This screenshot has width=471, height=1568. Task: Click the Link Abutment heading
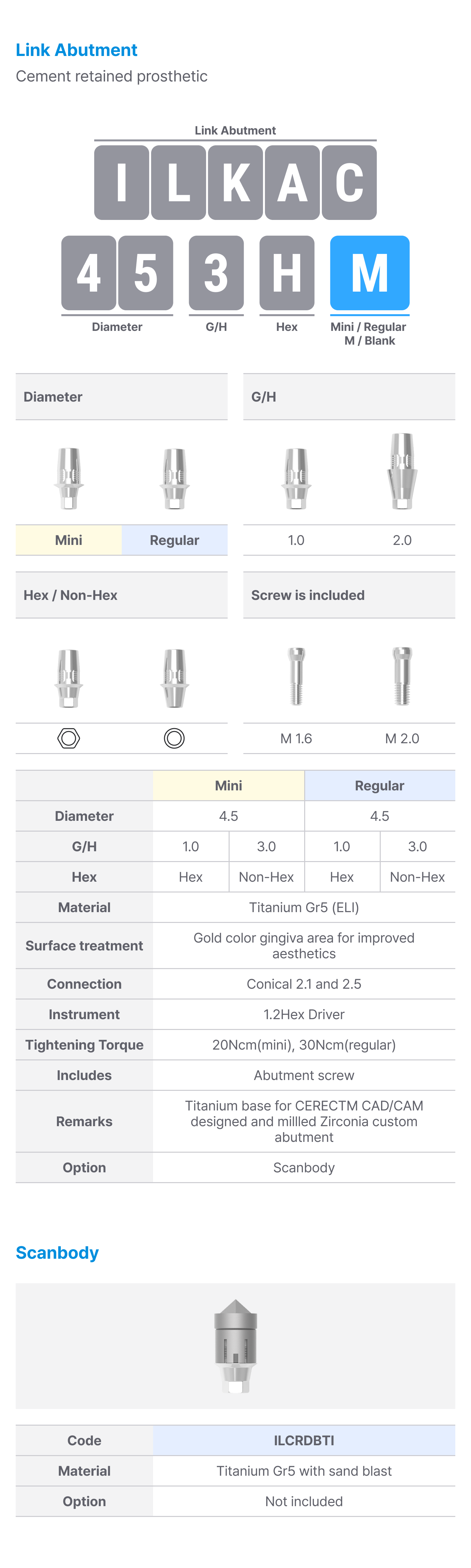(77, 50)
